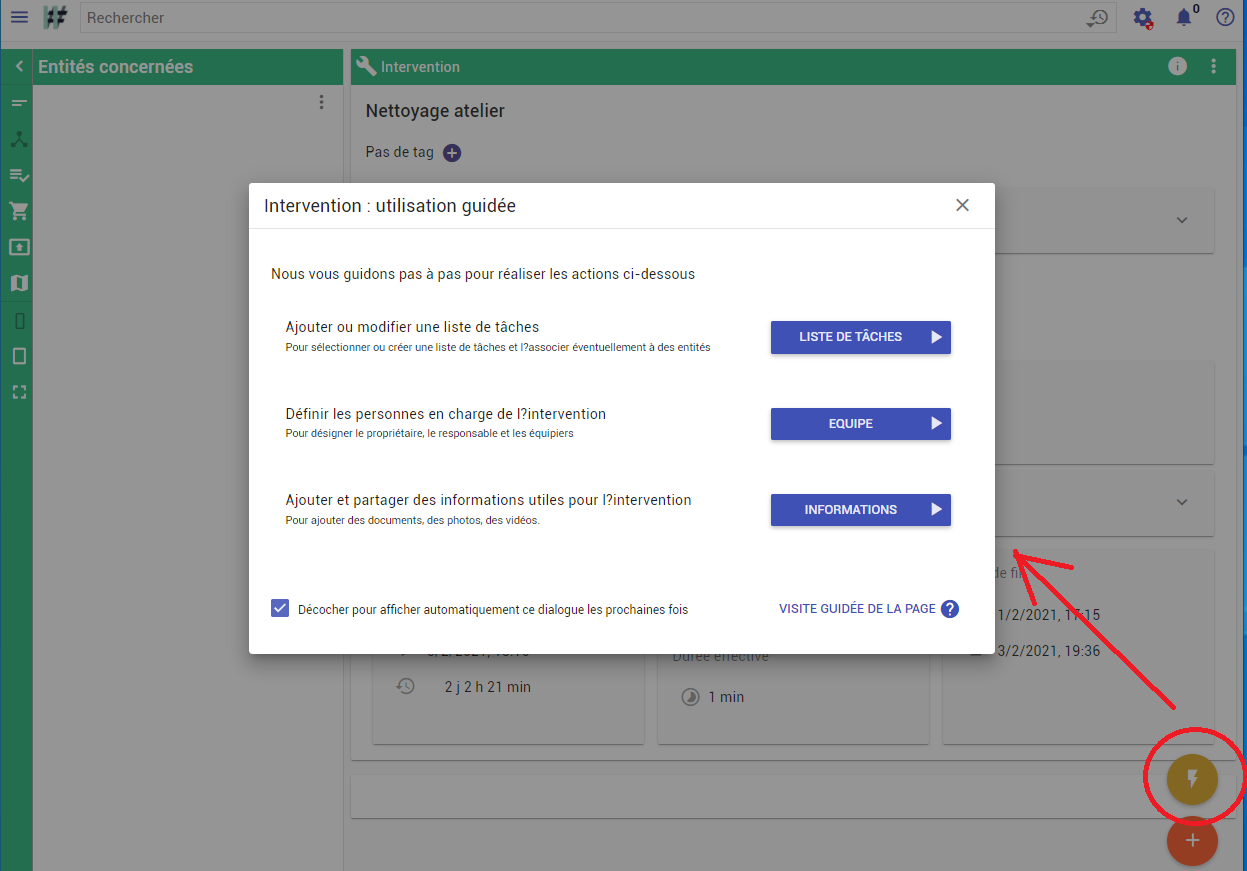Close the guided usage dialog
Screen dimensions: 1247x871
963,205
